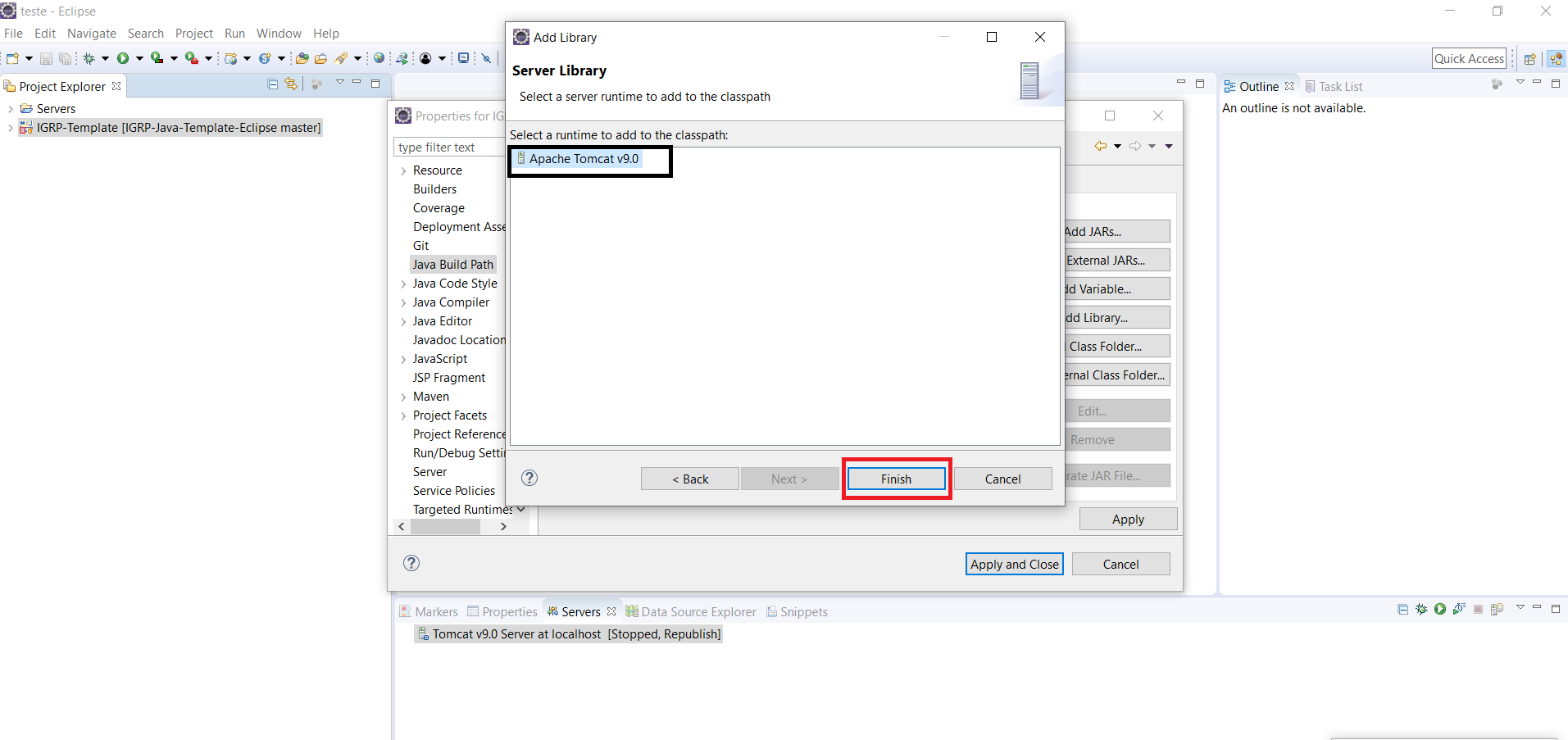The height and width of the screenshot is (740, 1568).
Task: Click the Back button in Add Library dialog
Action: coord(690,479)
